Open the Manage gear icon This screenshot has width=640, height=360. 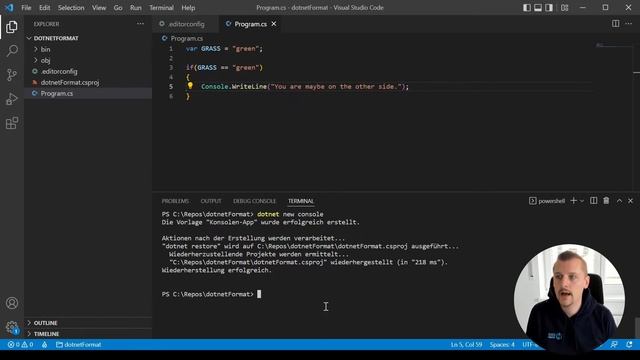pos(12,327)
